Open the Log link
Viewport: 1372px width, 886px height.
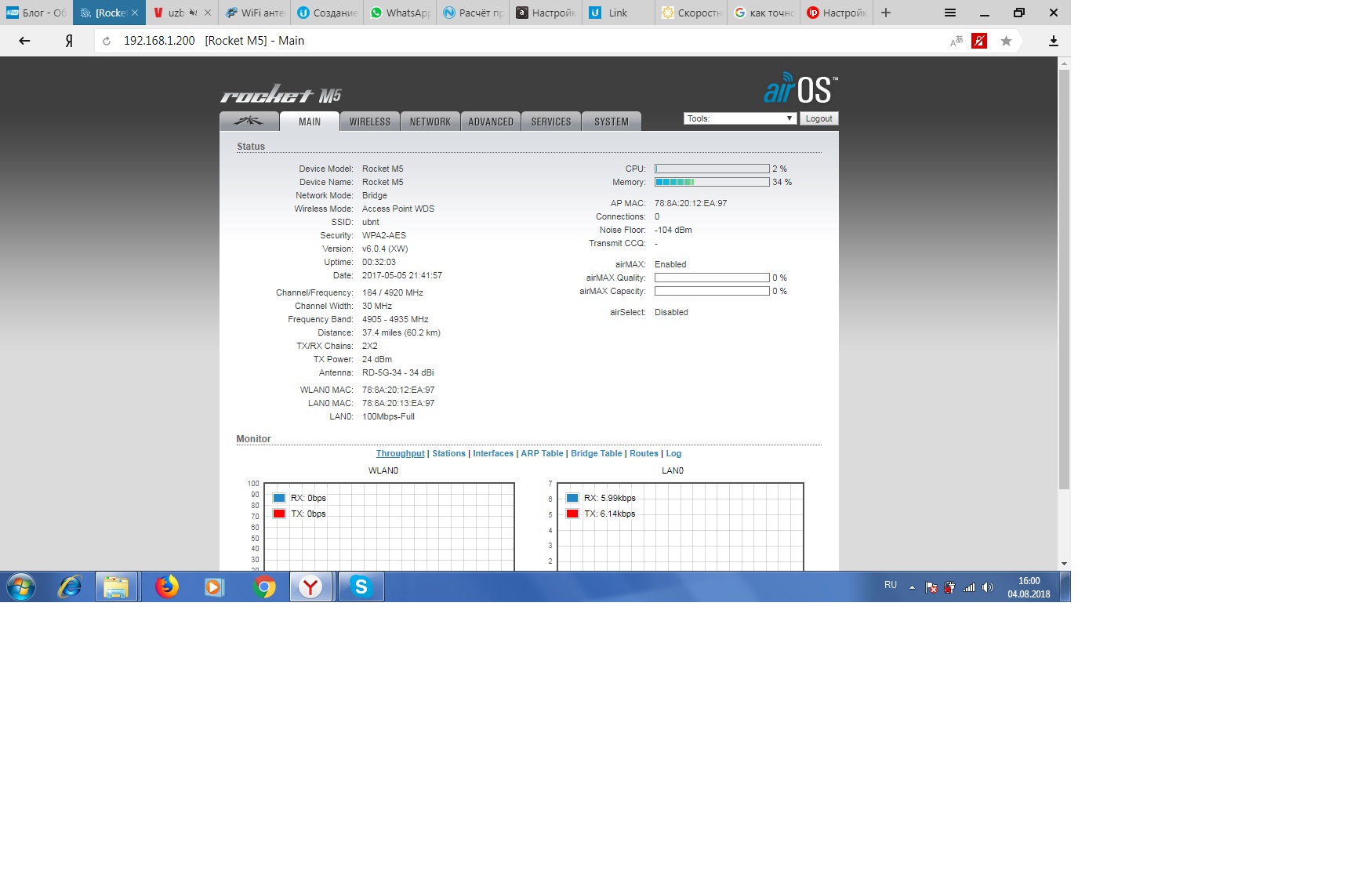tap(673, 453)
